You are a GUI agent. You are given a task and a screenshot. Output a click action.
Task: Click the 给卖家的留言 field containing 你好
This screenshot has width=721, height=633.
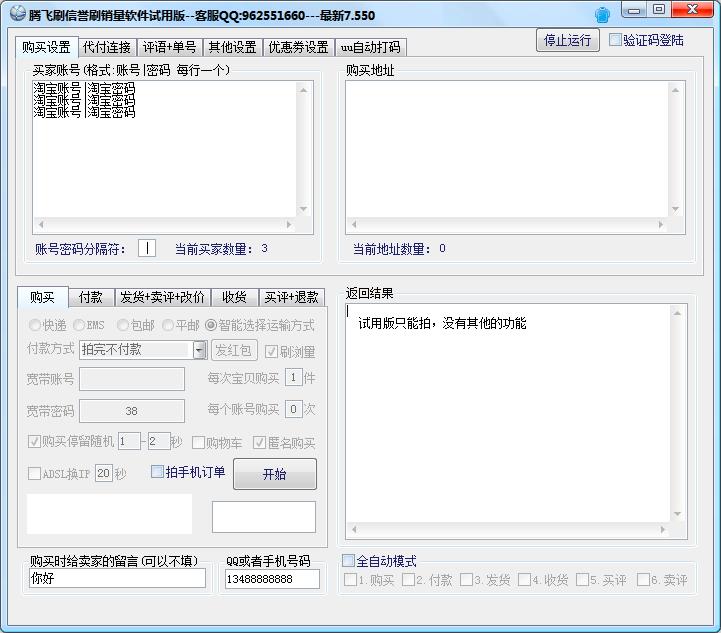coord(117,578)
